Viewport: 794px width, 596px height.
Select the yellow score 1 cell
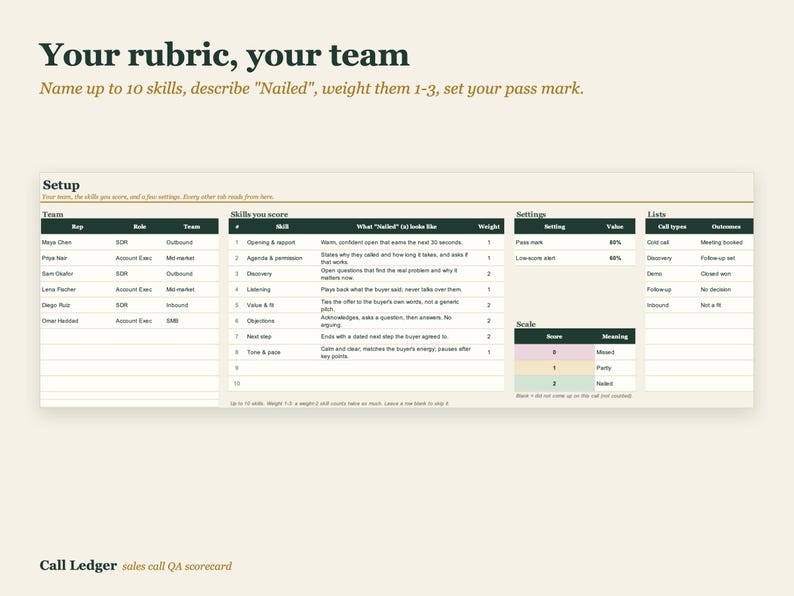[554, 368]
